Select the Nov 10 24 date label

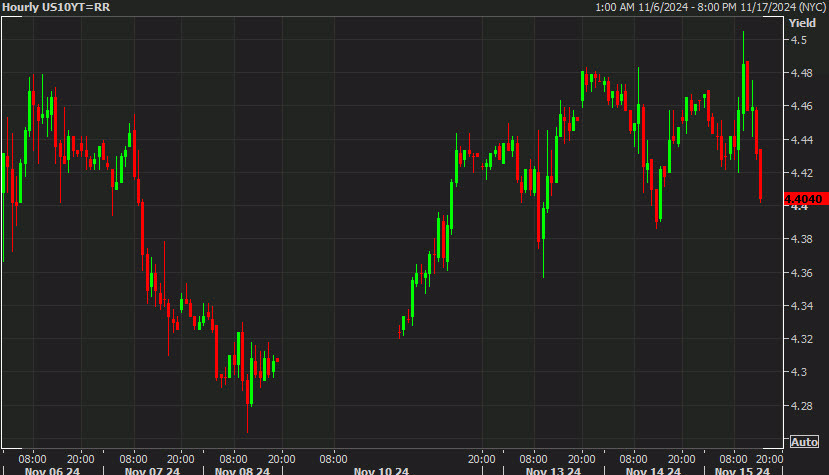coord(381,471)
